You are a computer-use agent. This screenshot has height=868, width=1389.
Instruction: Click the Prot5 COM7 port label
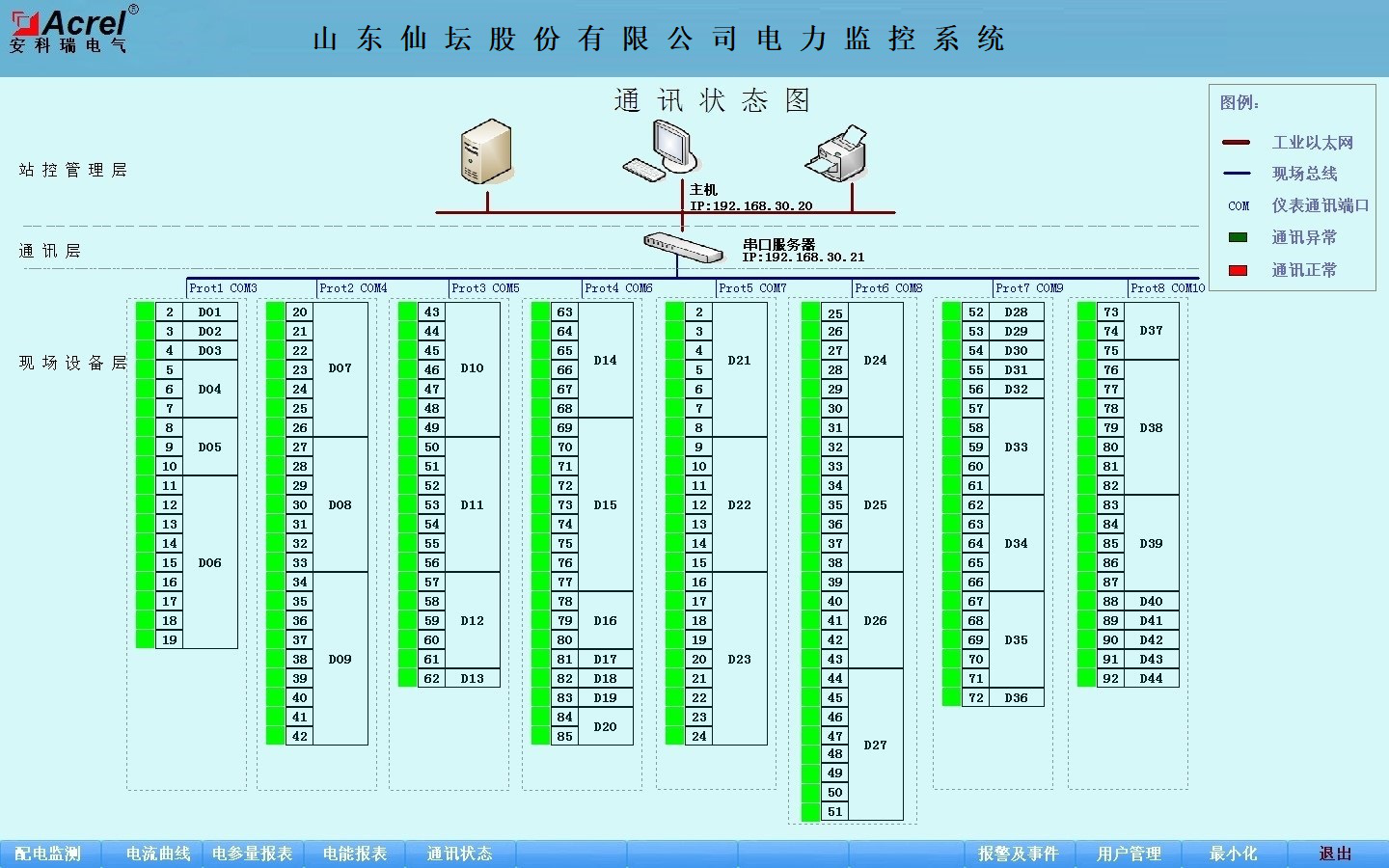click(752, 288)
